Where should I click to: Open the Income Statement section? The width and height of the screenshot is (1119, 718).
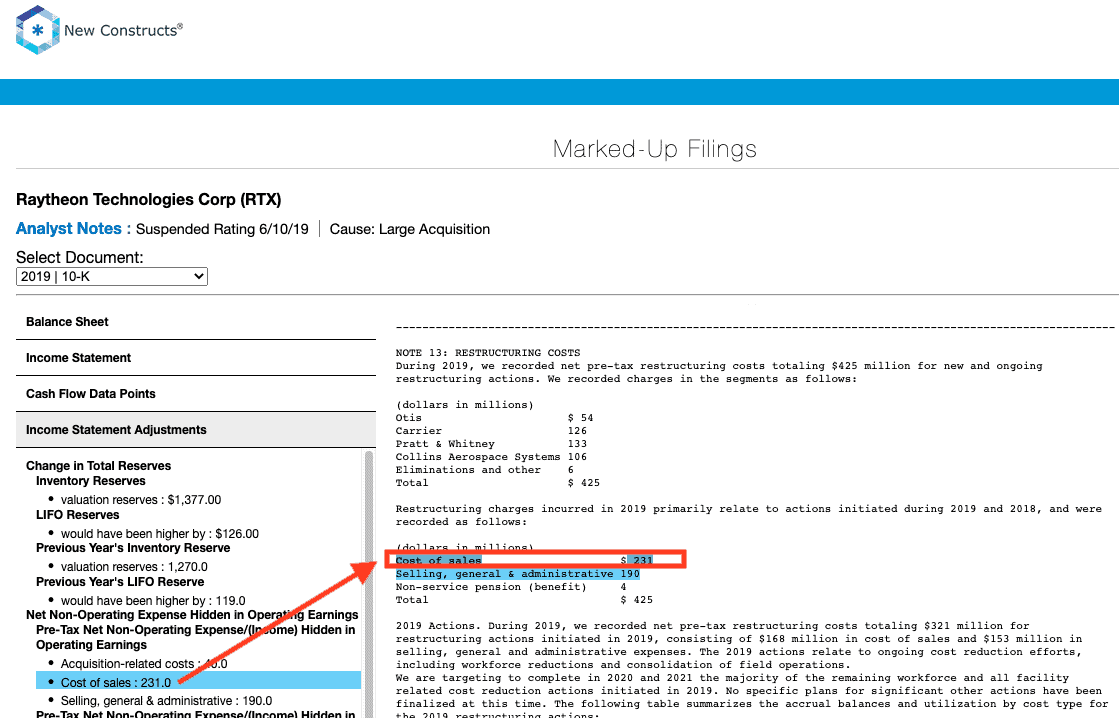tap(196, 358)
